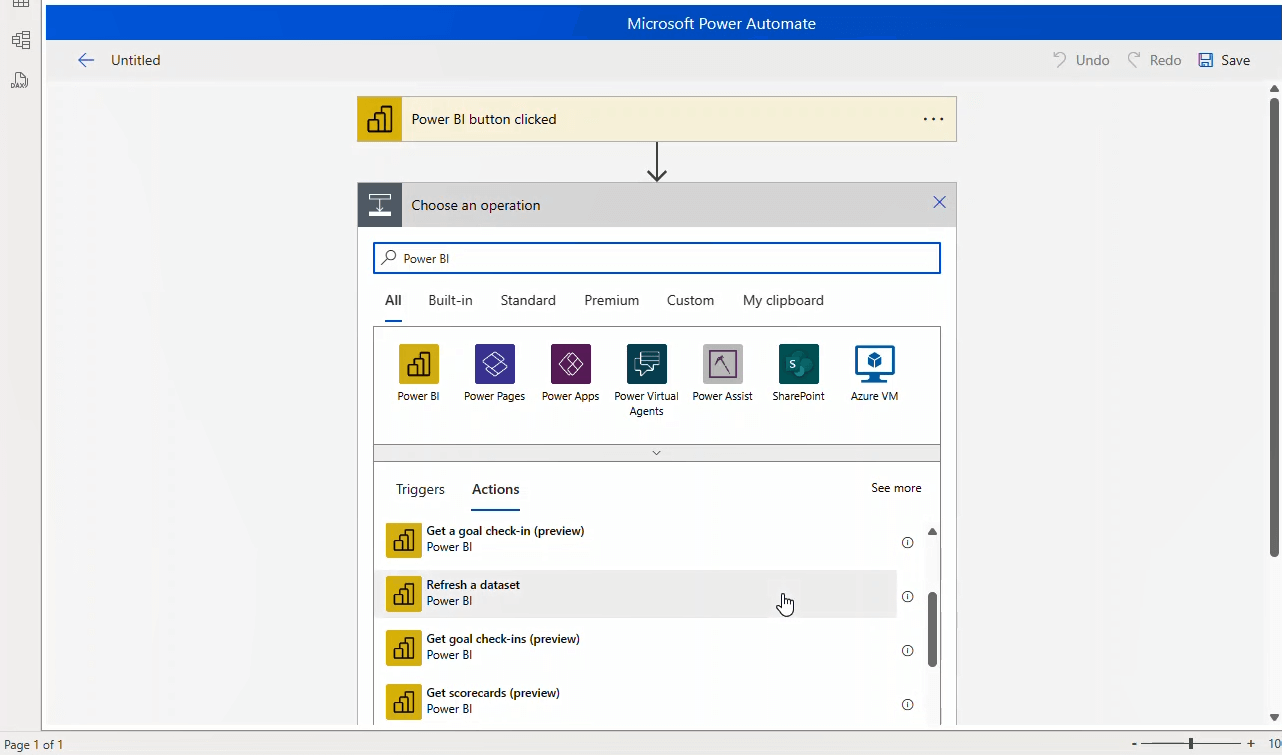The width and height of the screenshot is (1282, 755).
Task: Open the Power Virtual Agents connector
Action: point(646,364)
